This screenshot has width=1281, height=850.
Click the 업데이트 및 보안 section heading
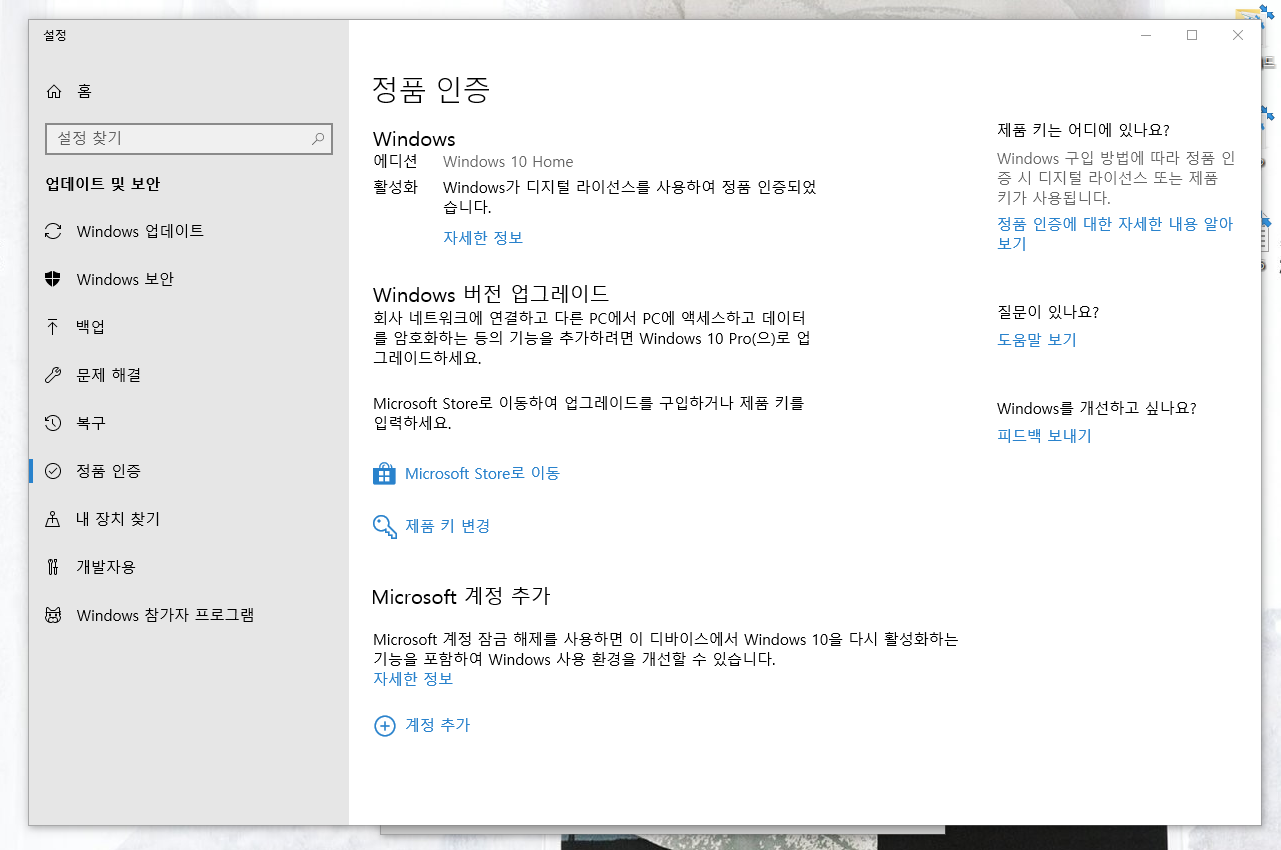[x=103, y=184]
